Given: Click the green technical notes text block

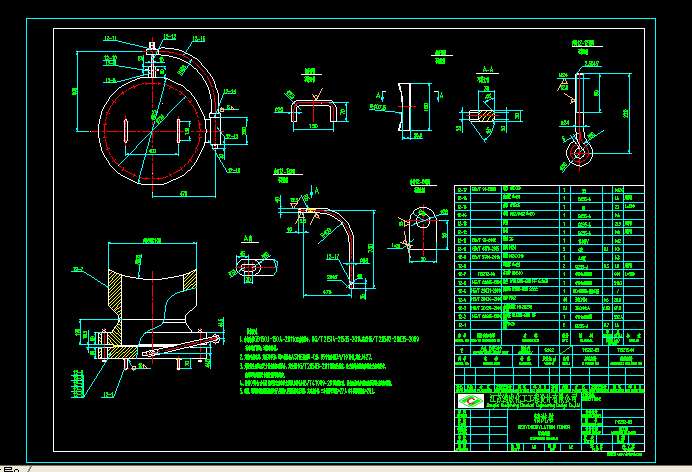Looking at the screenshot, I should pos(329,362).
